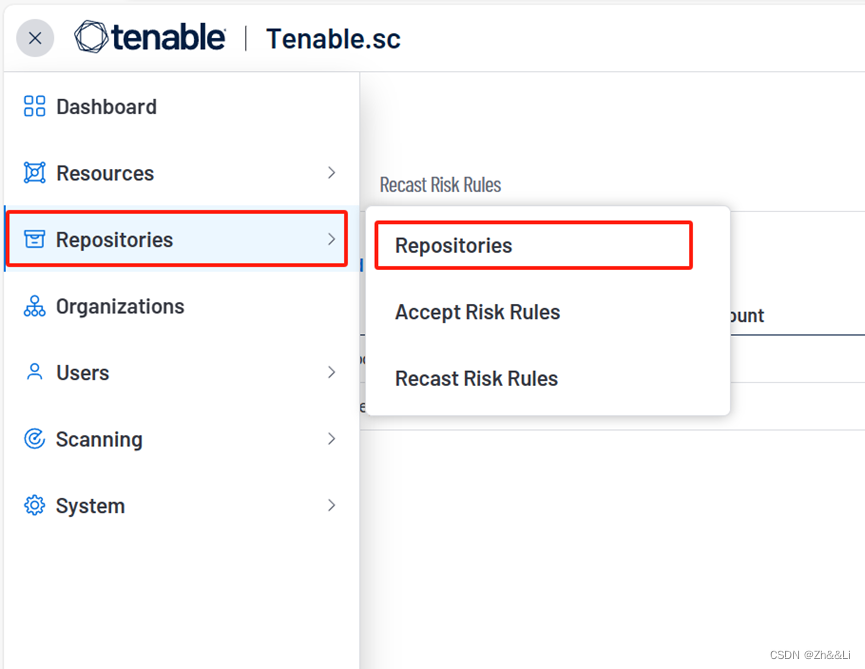Expand the Scanning submenu chevron
The height and width of the screenshot is (669, 865).
click(x=331, y=439)
